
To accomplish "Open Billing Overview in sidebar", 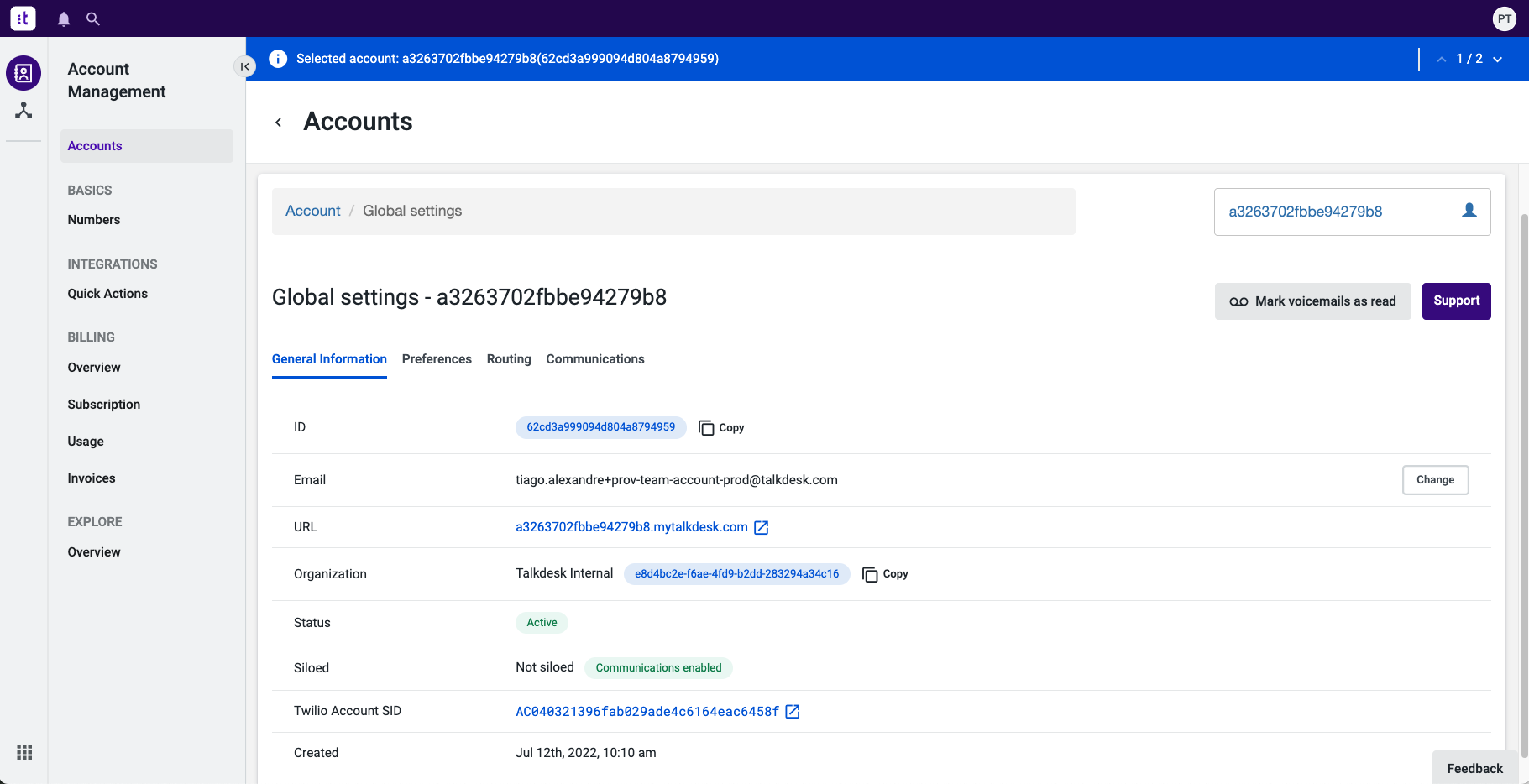I will [94, 368].
